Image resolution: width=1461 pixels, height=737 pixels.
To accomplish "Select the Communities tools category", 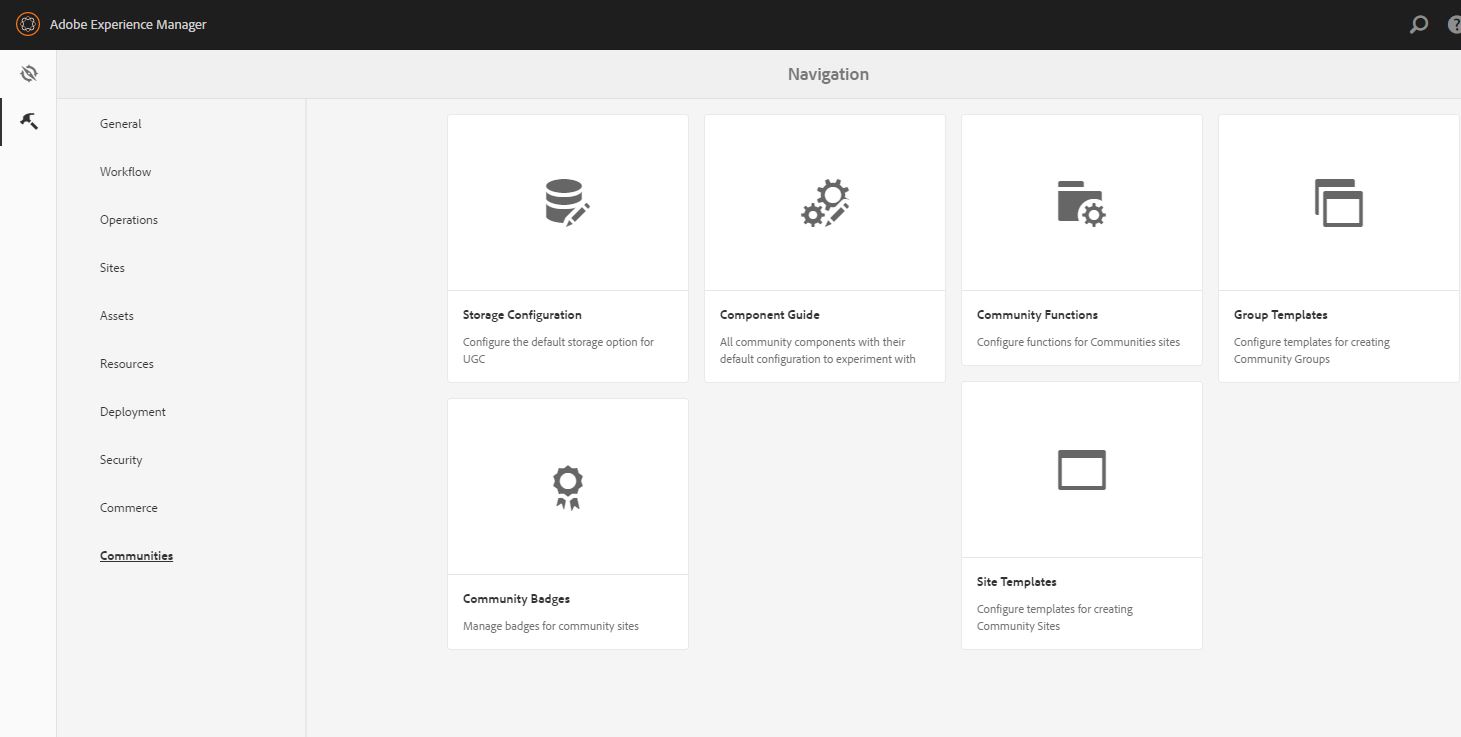I will (x=136, y=556).
